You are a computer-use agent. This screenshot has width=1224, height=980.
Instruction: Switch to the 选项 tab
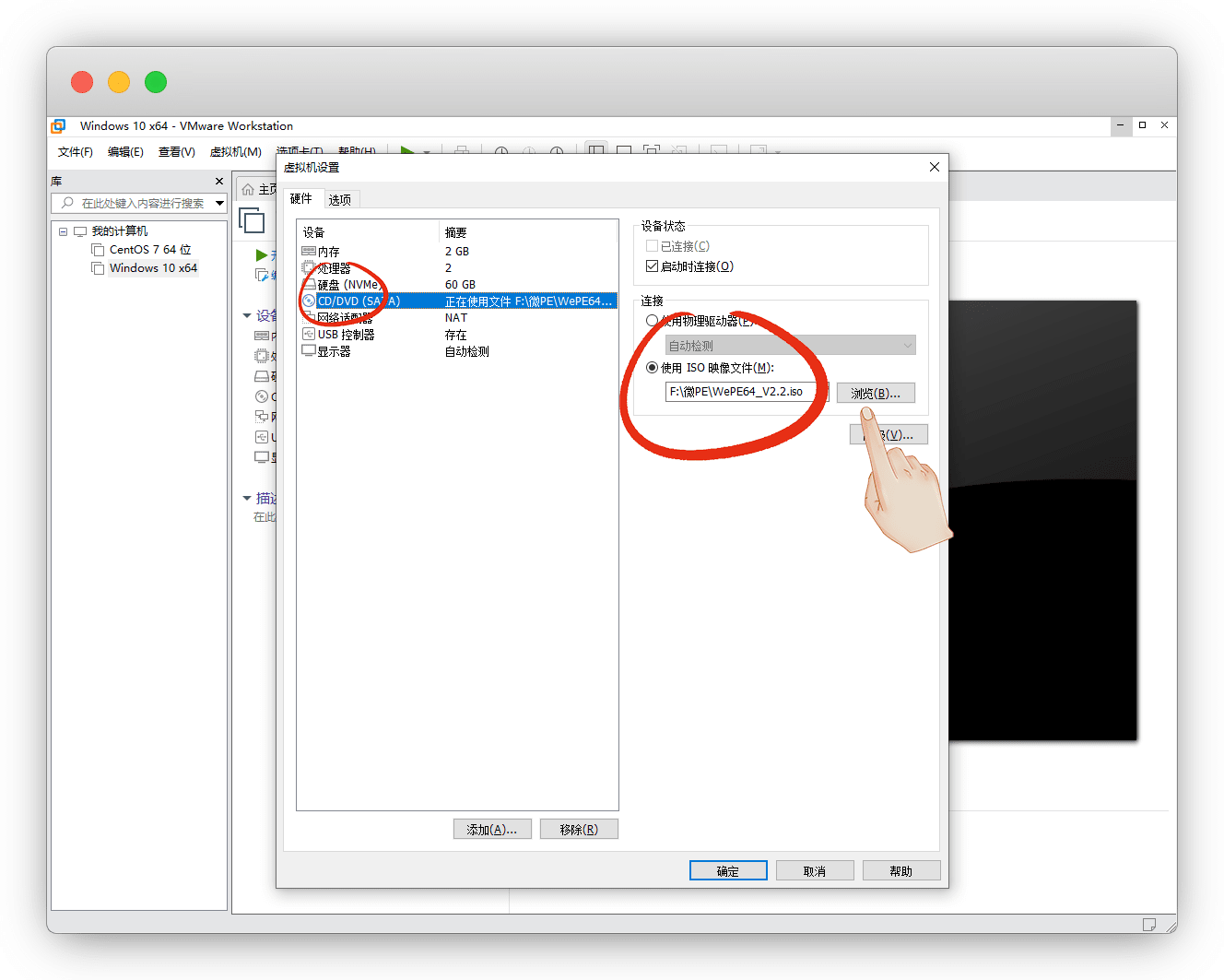click(x=339, y=199)
